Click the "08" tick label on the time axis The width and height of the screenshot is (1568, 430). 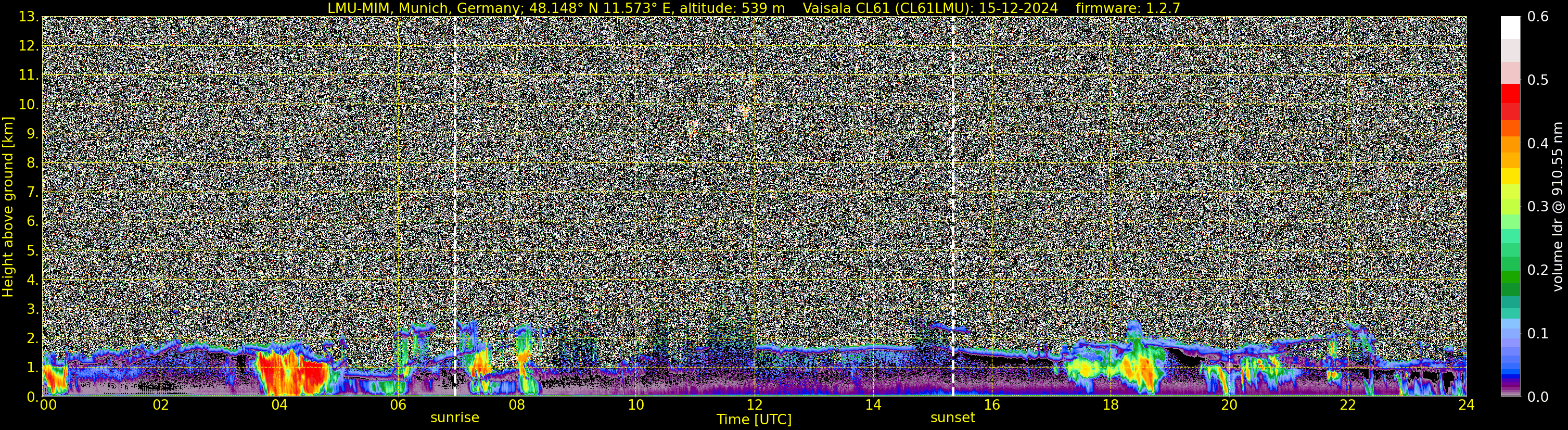click(x=517, y=405)
